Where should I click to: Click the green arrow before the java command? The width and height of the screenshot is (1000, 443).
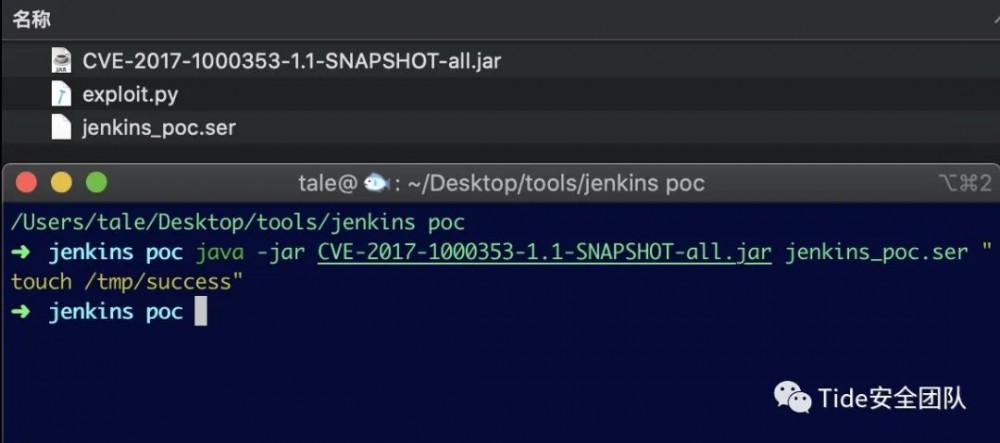pos(20,252)
